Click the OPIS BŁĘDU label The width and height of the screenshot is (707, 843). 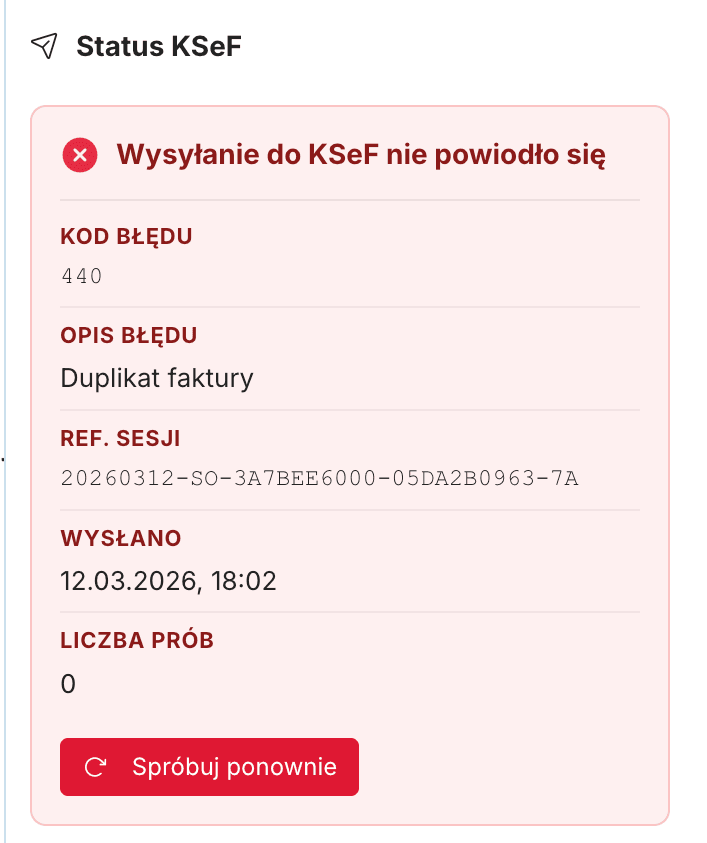tap(129, 335)
